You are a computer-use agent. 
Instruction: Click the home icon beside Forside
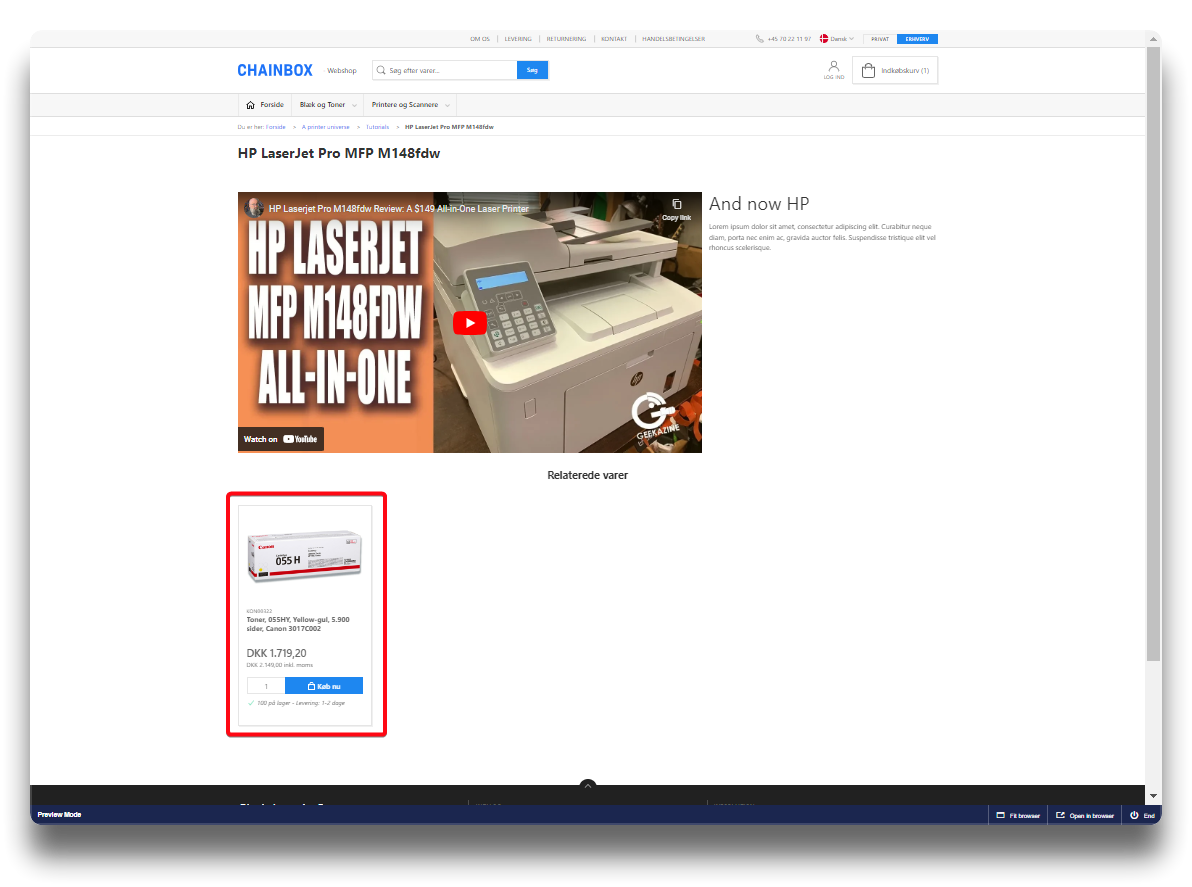point(250,105)
